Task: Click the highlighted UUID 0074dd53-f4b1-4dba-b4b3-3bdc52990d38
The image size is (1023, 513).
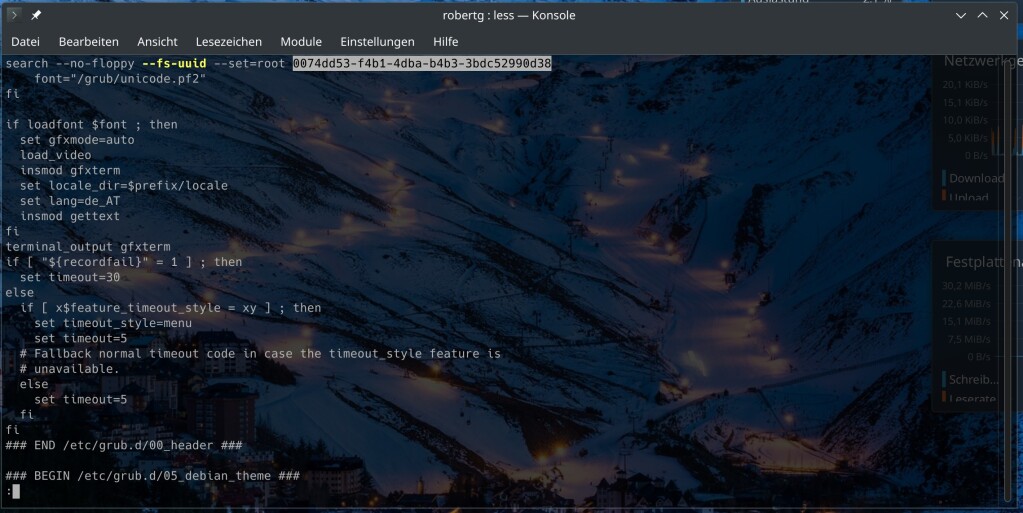Action: pos(422,63)
